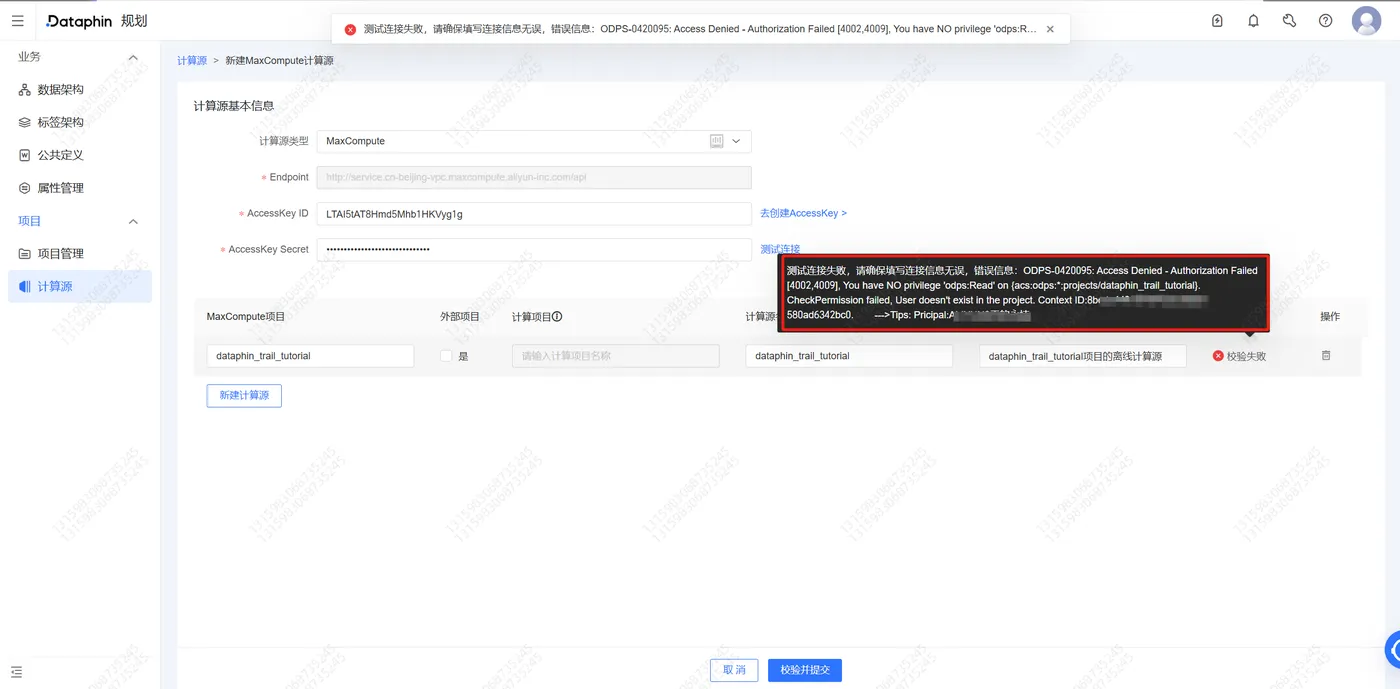Focus MaxCompute项目 field dataphin_trail_tutorial
1400x689 pixels.
(x=310, y=356)
